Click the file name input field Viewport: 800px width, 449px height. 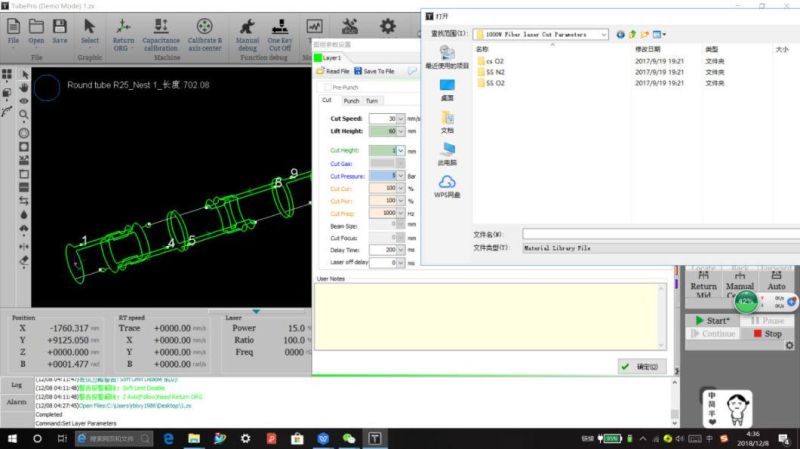pos(661,234)
